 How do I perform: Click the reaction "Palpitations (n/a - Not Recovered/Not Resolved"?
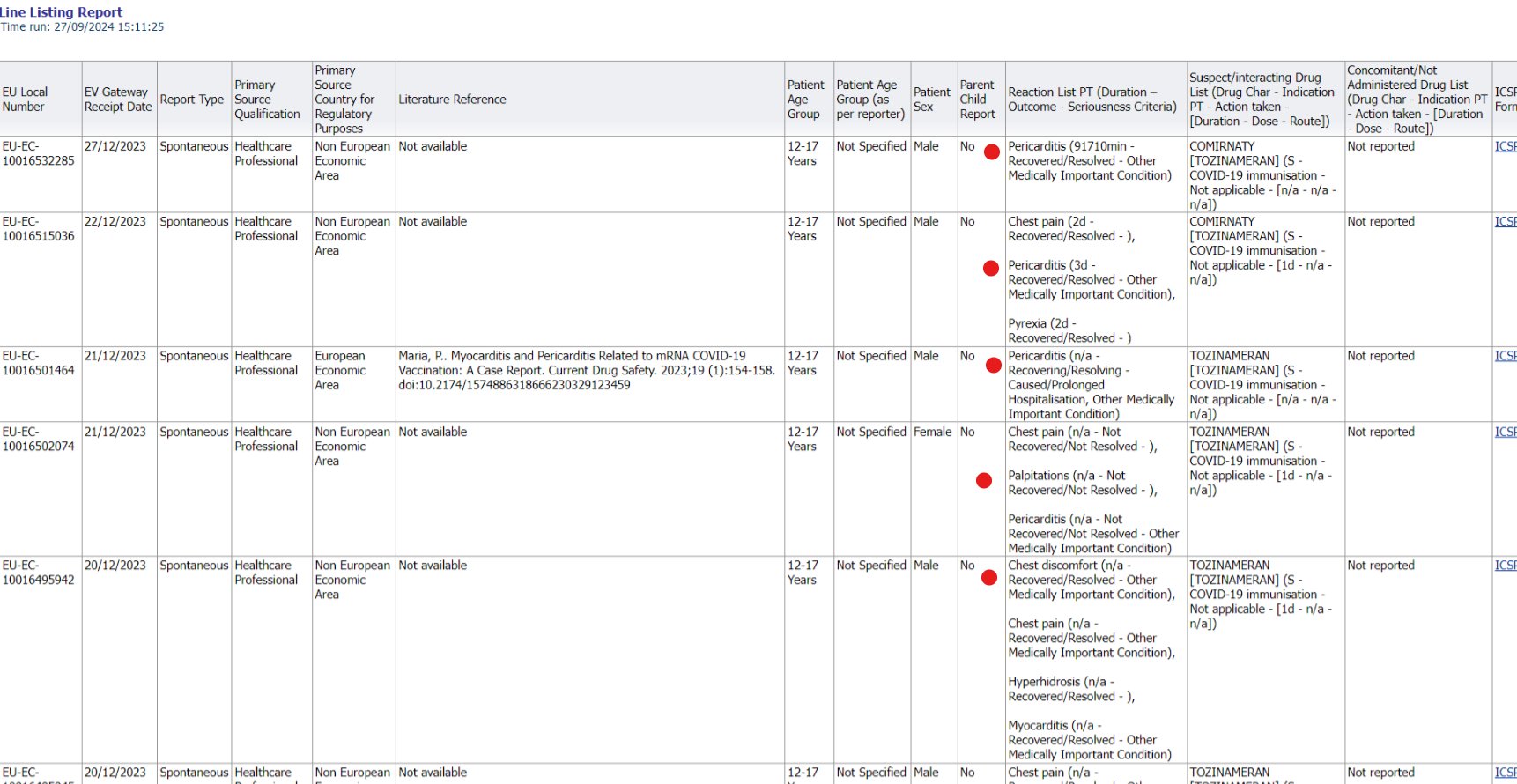coord(1083,483)
